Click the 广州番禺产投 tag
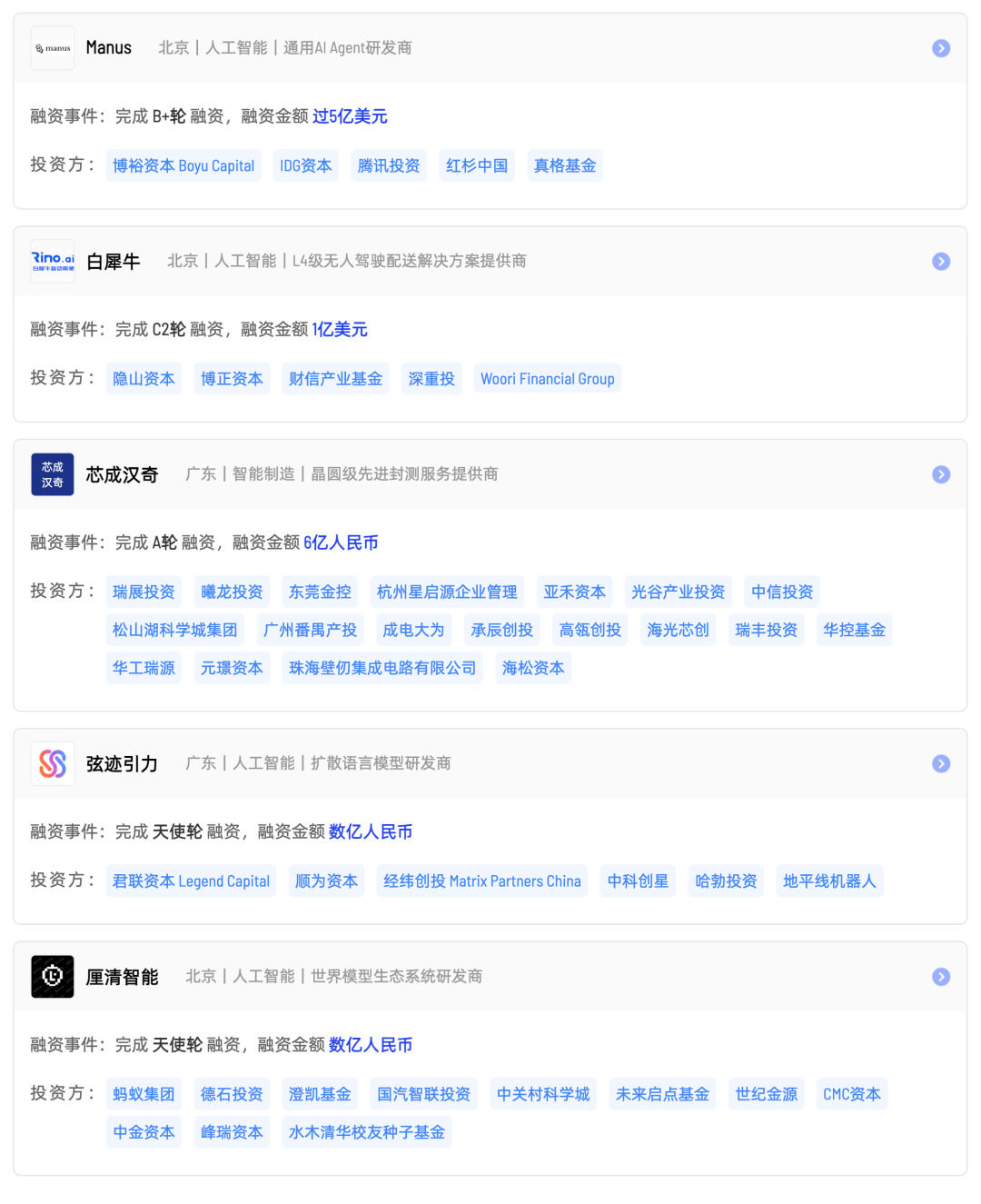 pos(310,631)
